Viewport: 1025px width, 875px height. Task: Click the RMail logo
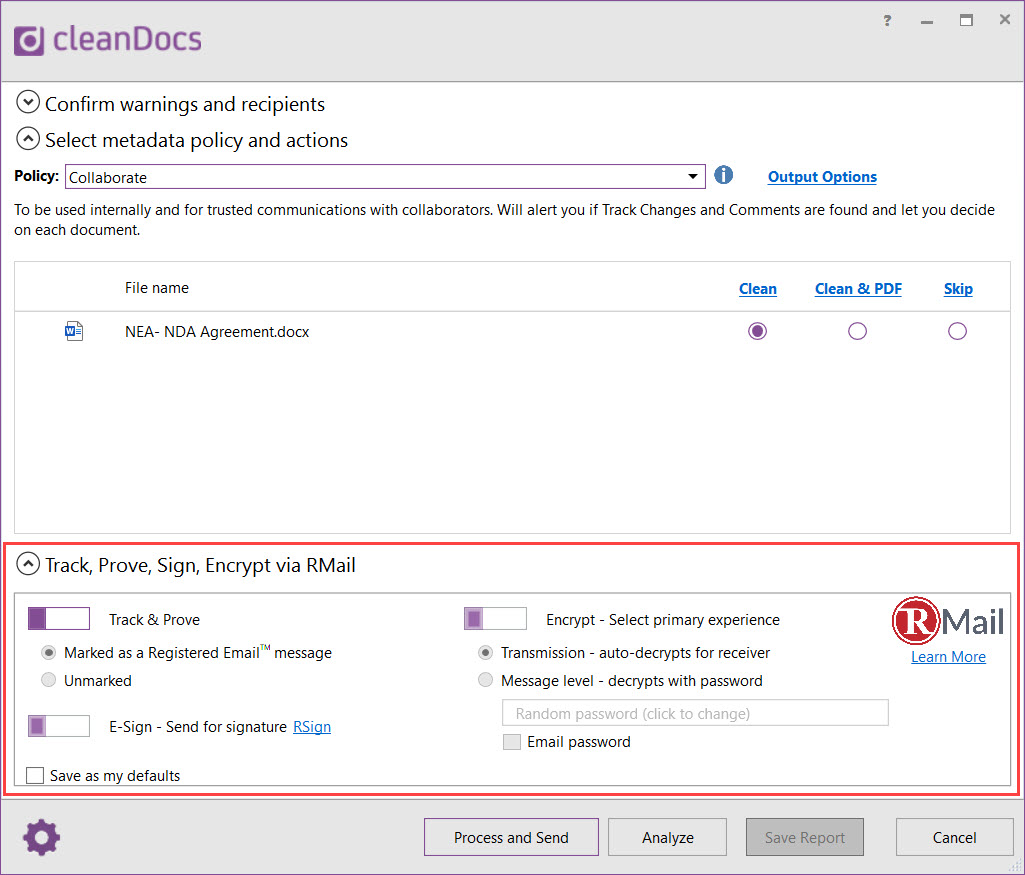pyautogui.click(x=947, y=621)
